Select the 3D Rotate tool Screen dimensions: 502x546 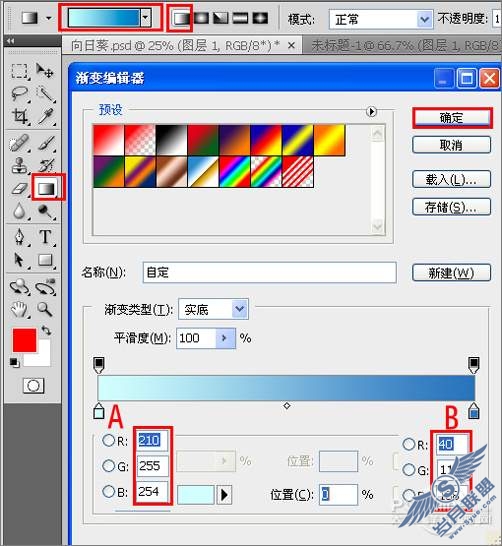(x=19, y=287)
